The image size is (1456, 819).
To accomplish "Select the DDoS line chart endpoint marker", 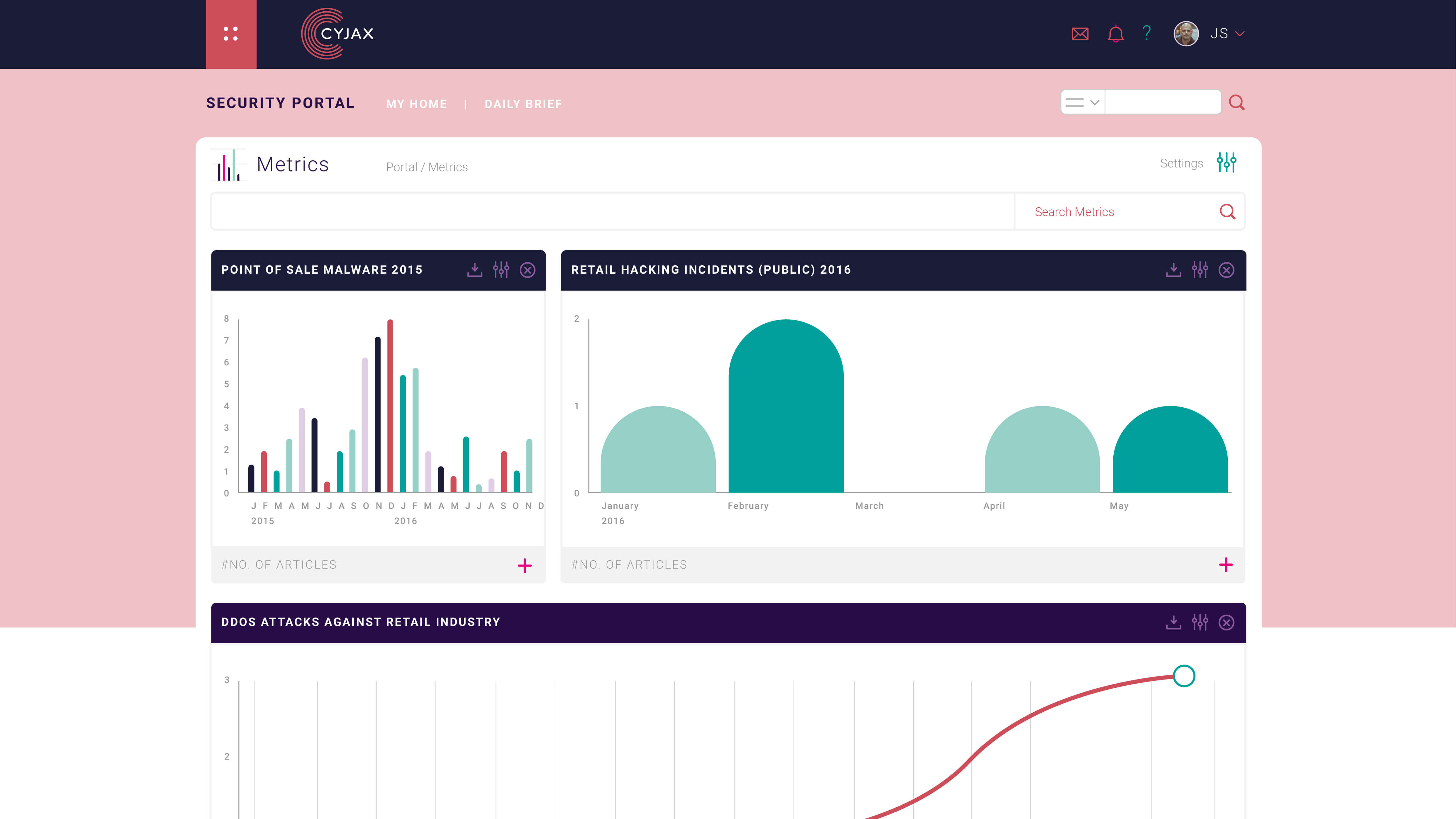I will [x=1183, y=676].
